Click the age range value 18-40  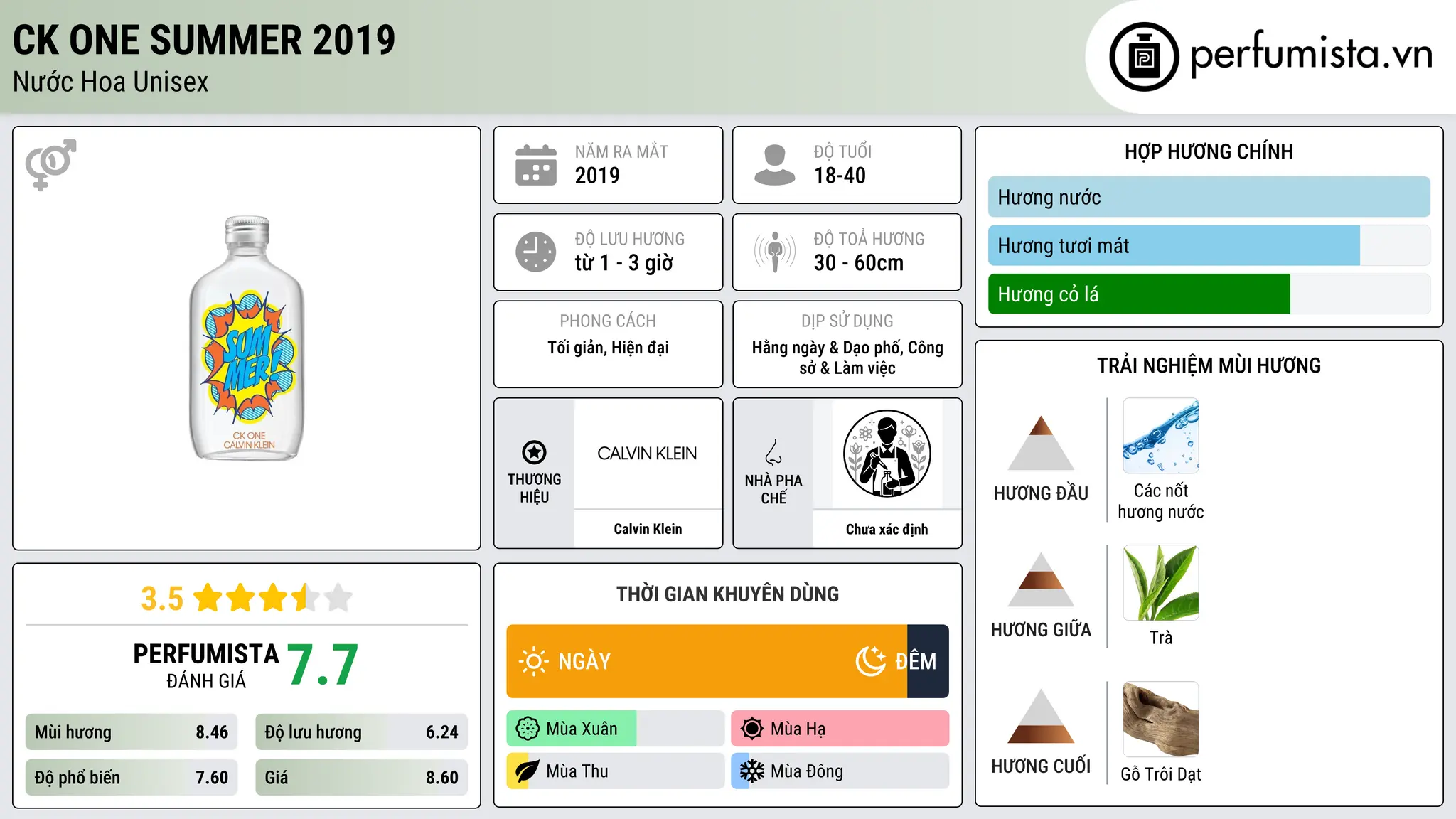pos(840,176)
